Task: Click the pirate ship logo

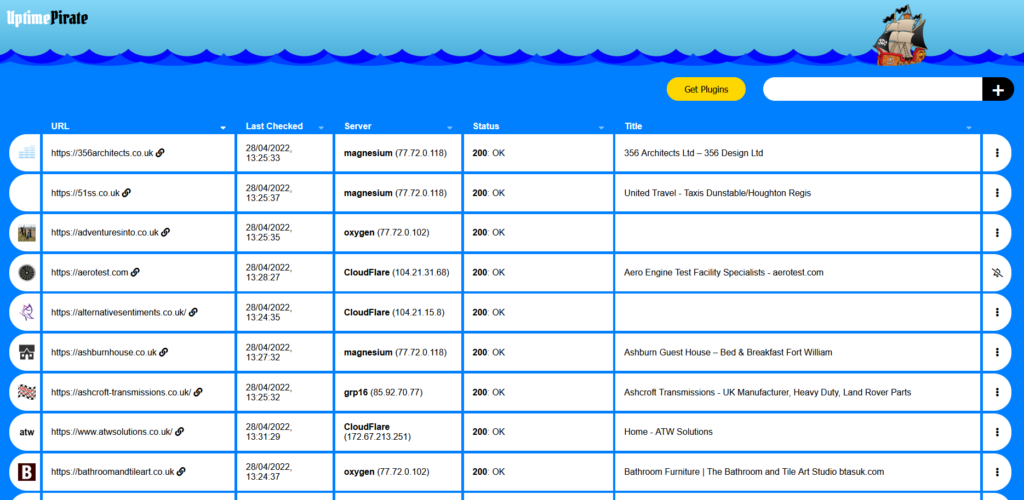Action: tap(901, 37)
